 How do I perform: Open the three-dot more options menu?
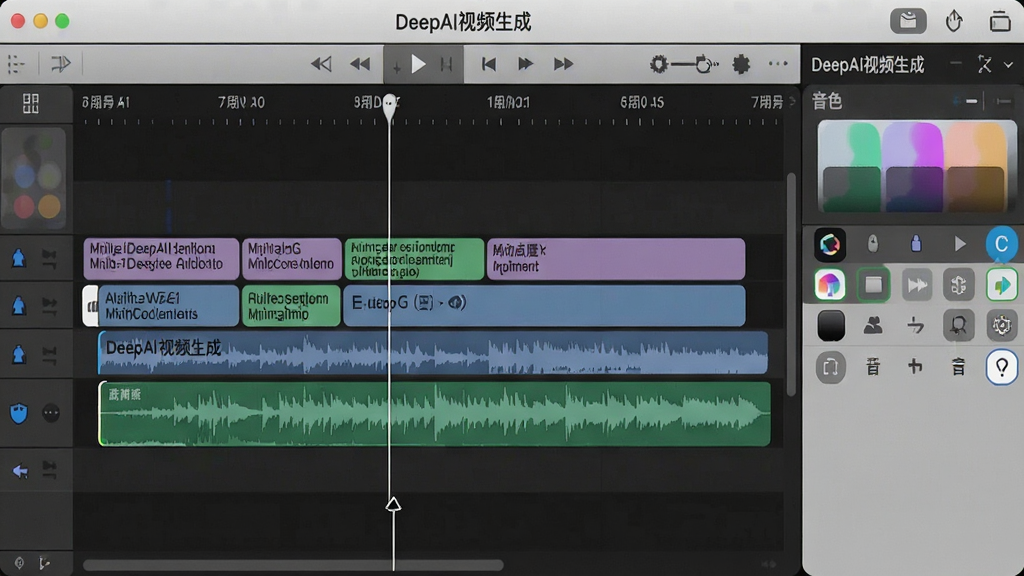[x=778, y=64]
